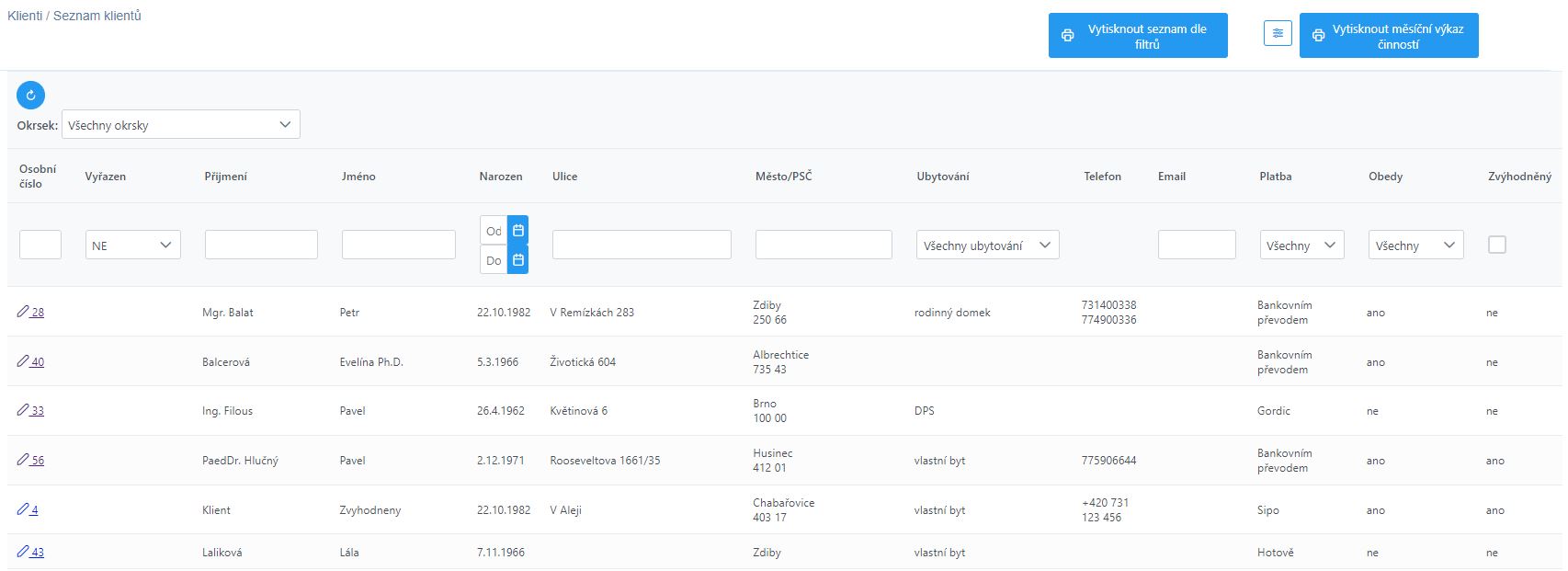Open client number 40 link

click(38, 362)
